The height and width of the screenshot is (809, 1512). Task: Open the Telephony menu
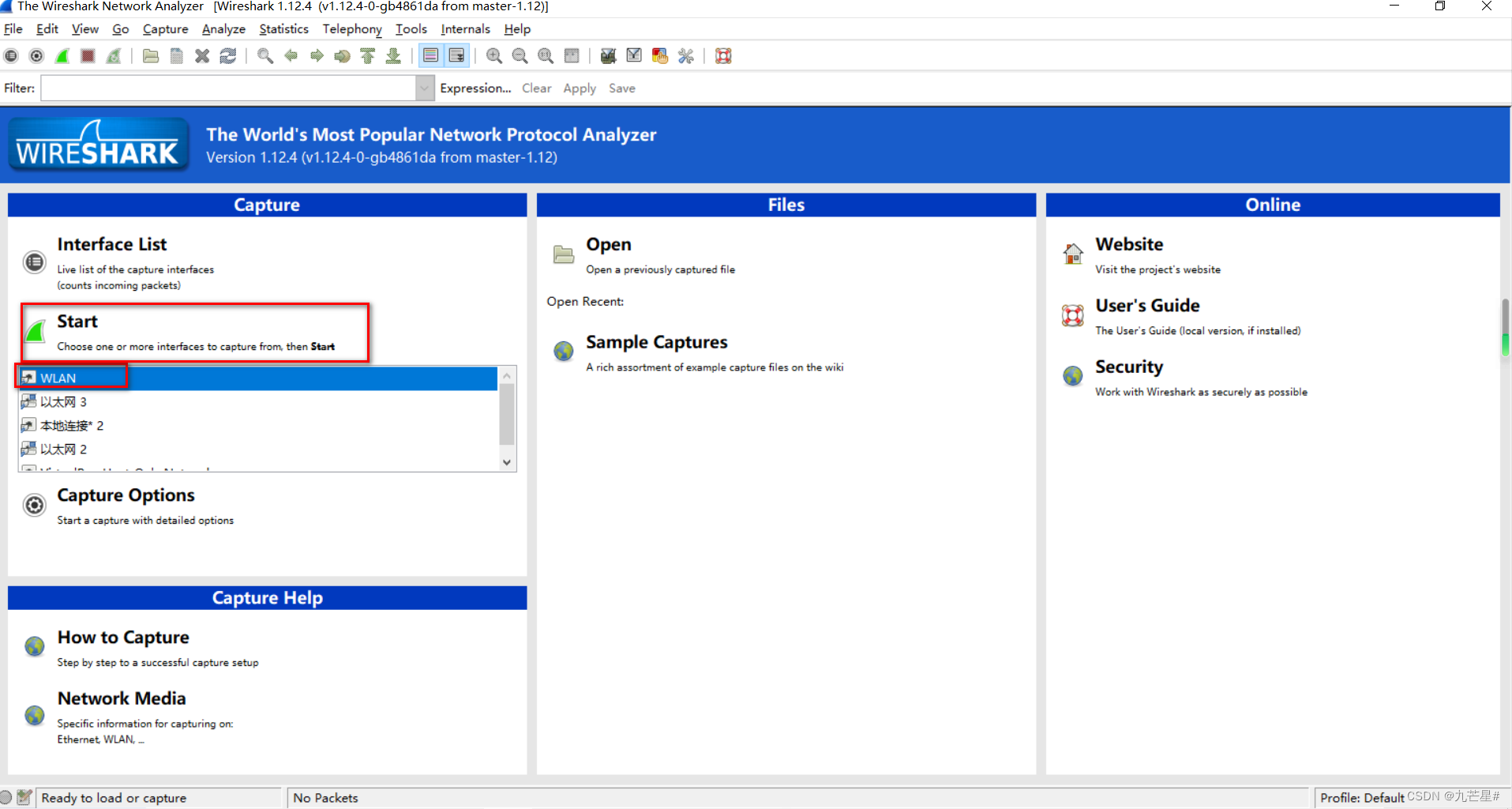(352, 29)
